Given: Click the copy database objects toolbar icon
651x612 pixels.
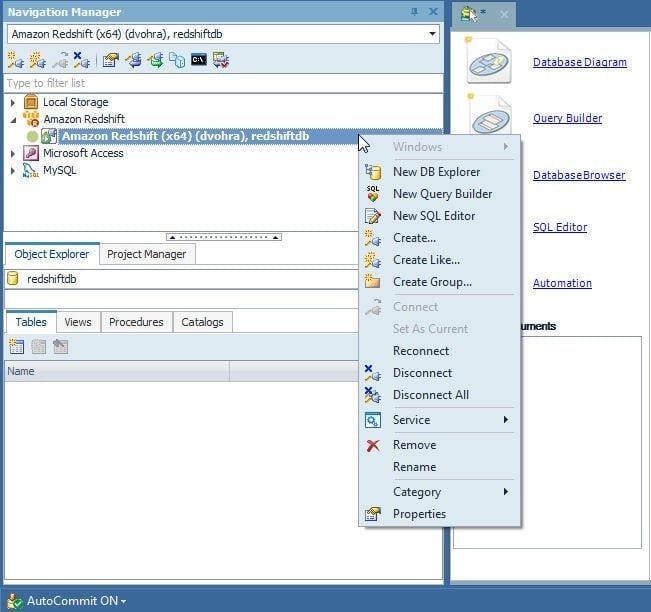Looking at the screenshot, I should pos(177,60).
